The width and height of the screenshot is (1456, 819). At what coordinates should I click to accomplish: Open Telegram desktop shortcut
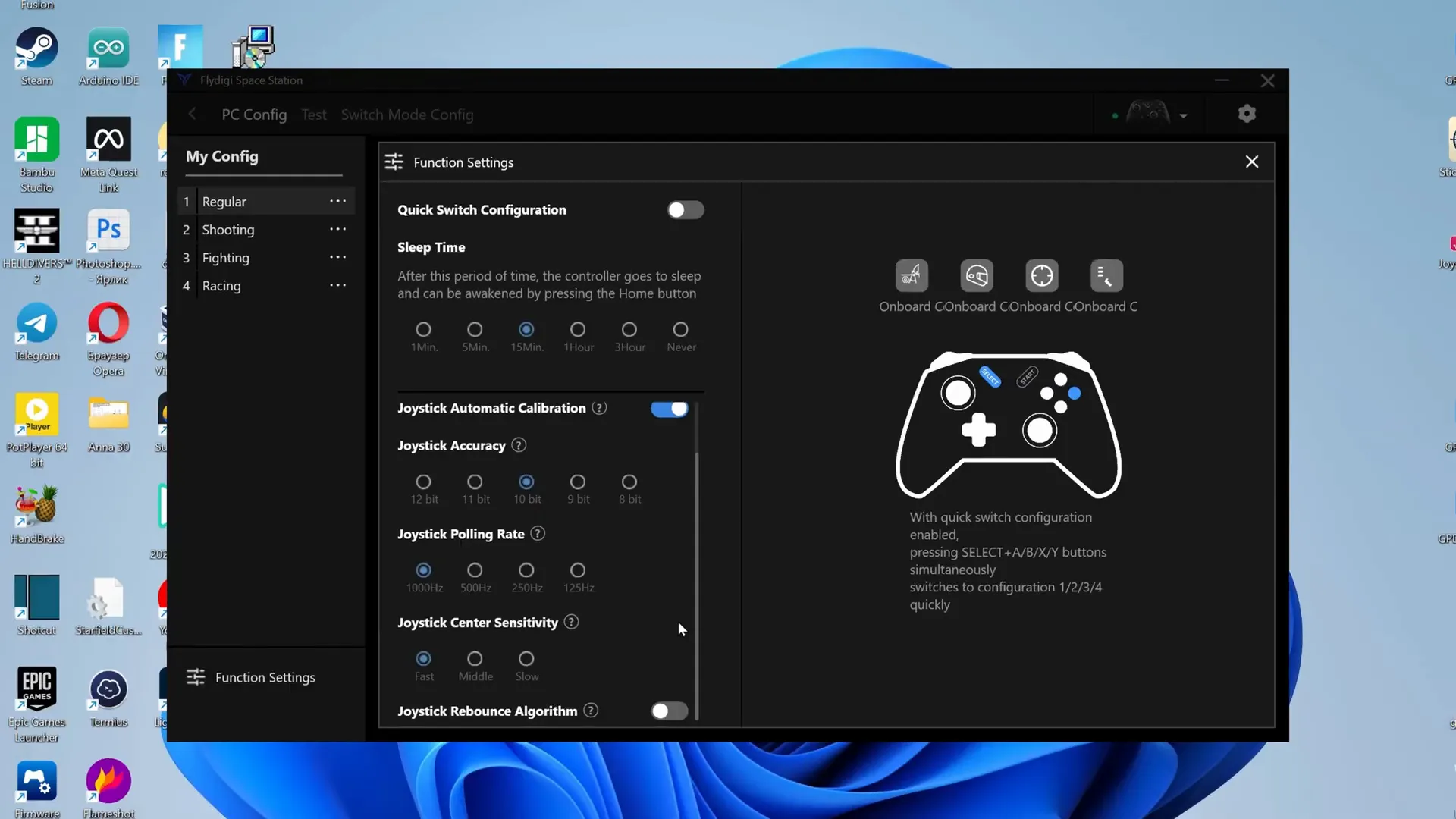click(x=36, y=332)
